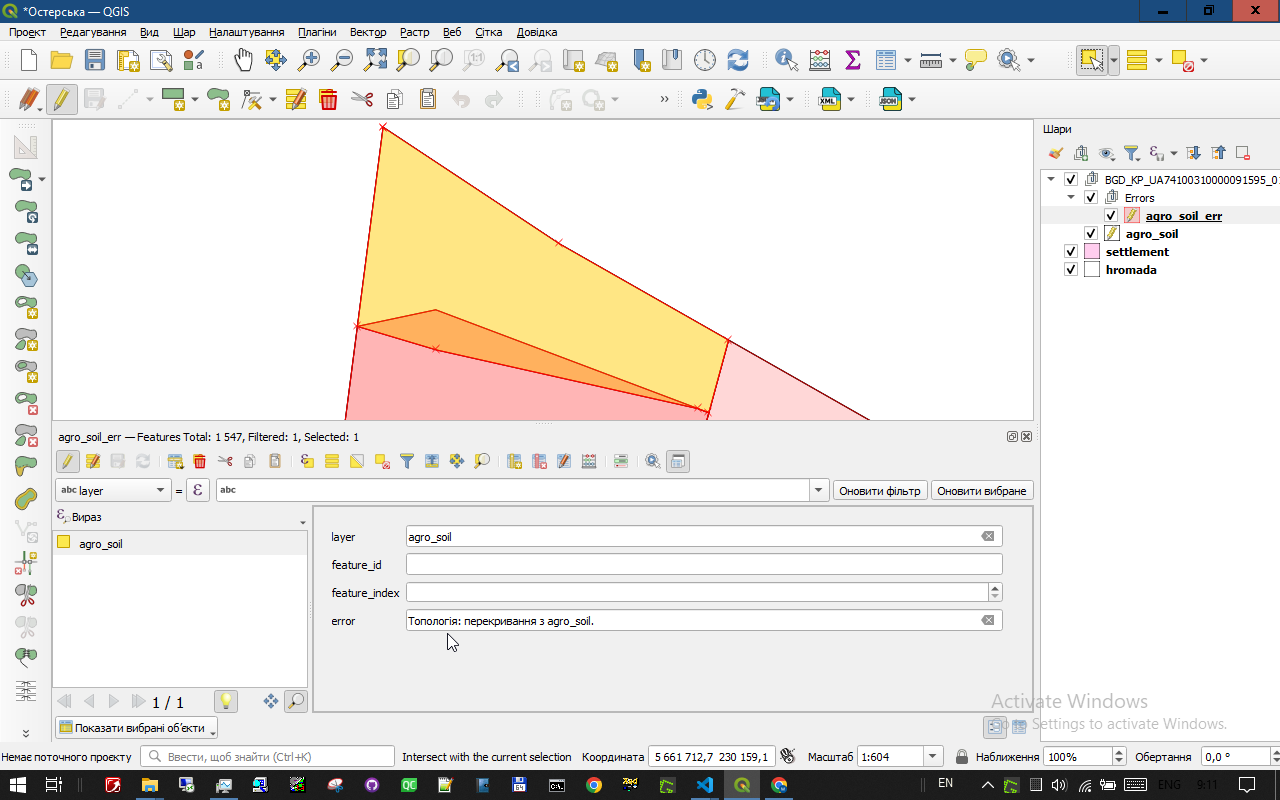
Task: Click the pink settlement layer color swatch
Action: [1091, 252]
